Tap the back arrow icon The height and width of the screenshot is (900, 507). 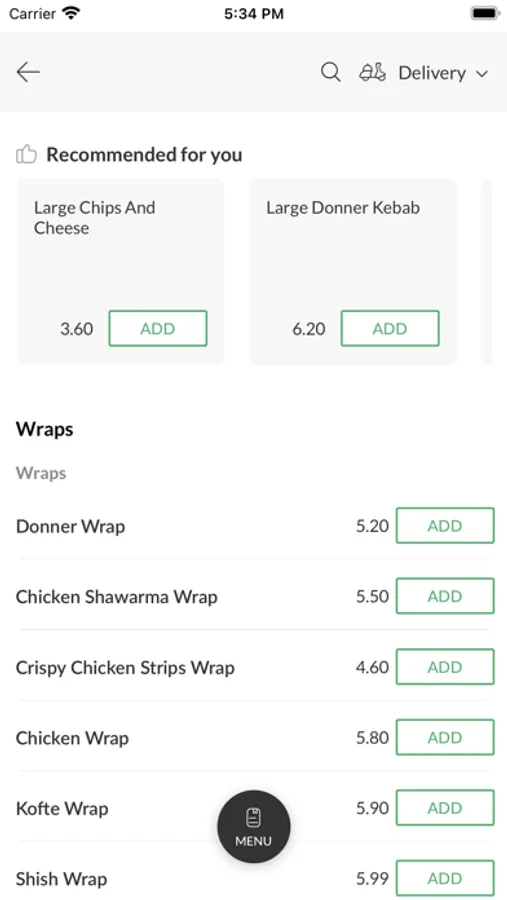(x=28, y=72)
